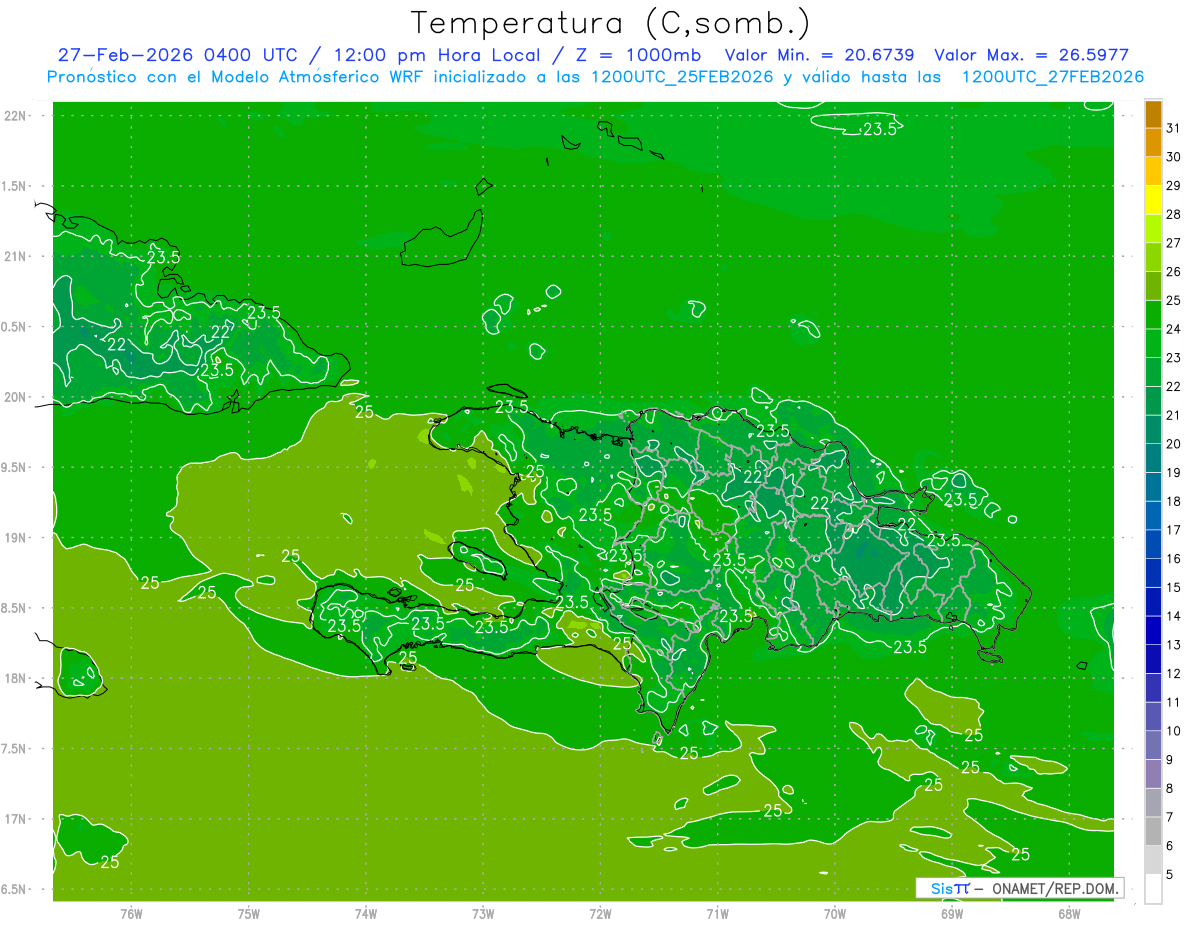
Task: Click the 20N latitude axis label
Action: tap(16, 397)
